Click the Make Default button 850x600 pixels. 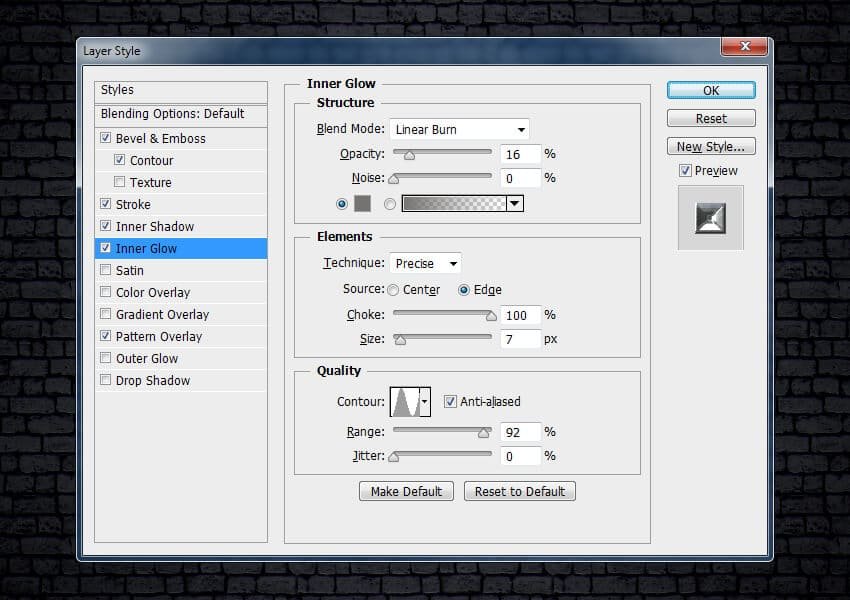pos(406,492)
